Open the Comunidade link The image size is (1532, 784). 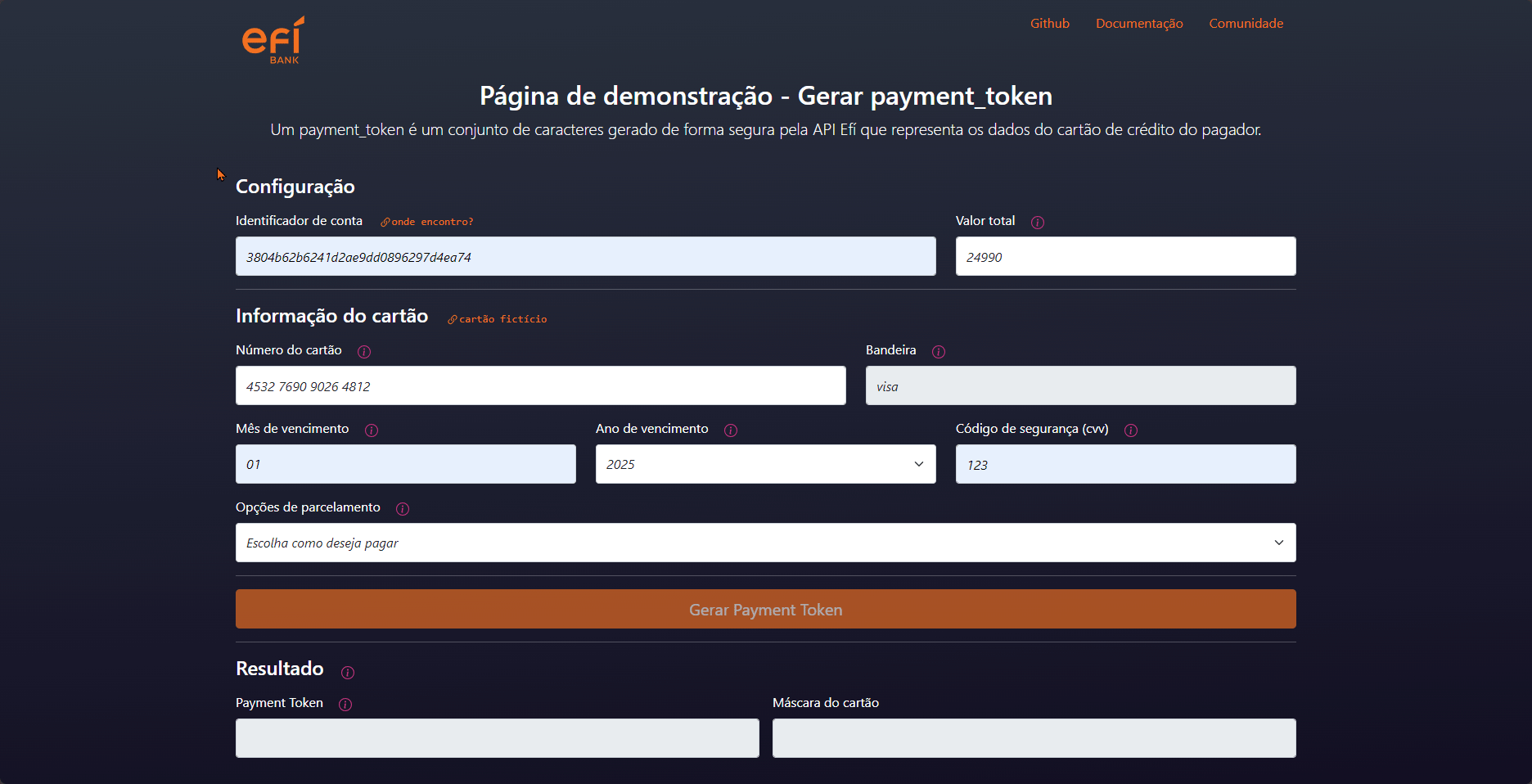[x=1246, y=24]
